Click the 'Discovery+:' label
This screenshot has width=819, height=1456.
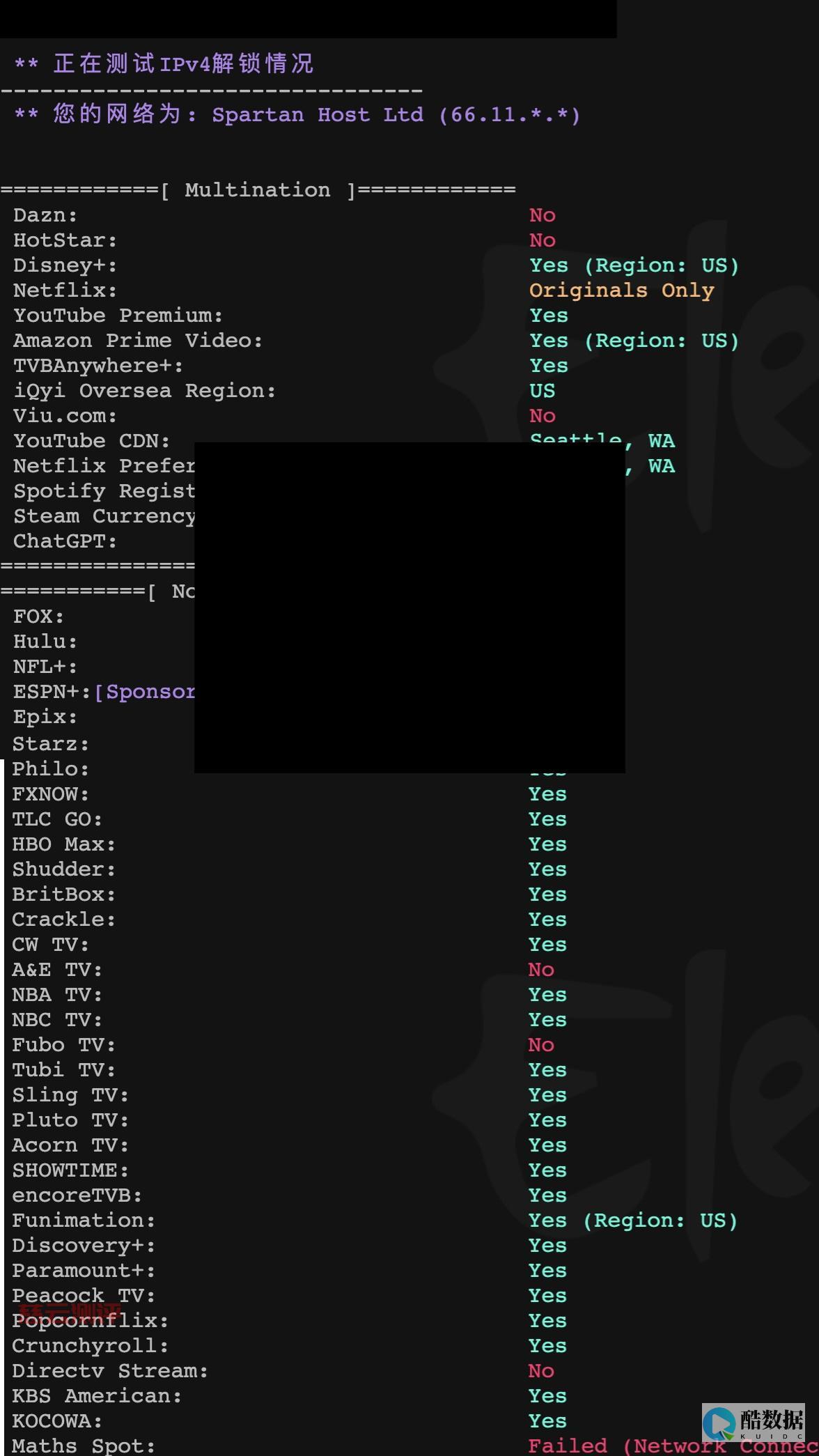coord(84,1246)
